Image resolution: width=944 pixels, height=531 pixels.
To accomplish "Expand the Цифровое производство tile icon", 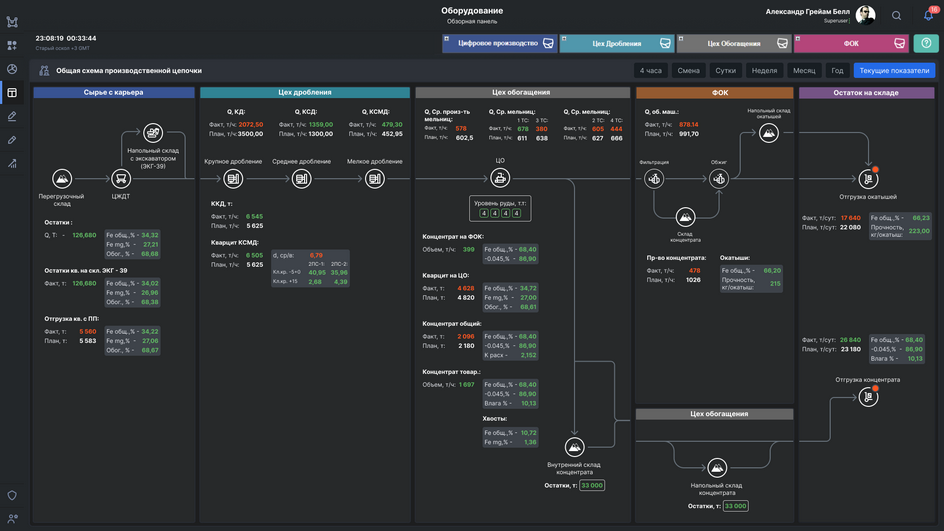I will pos(548,43).
